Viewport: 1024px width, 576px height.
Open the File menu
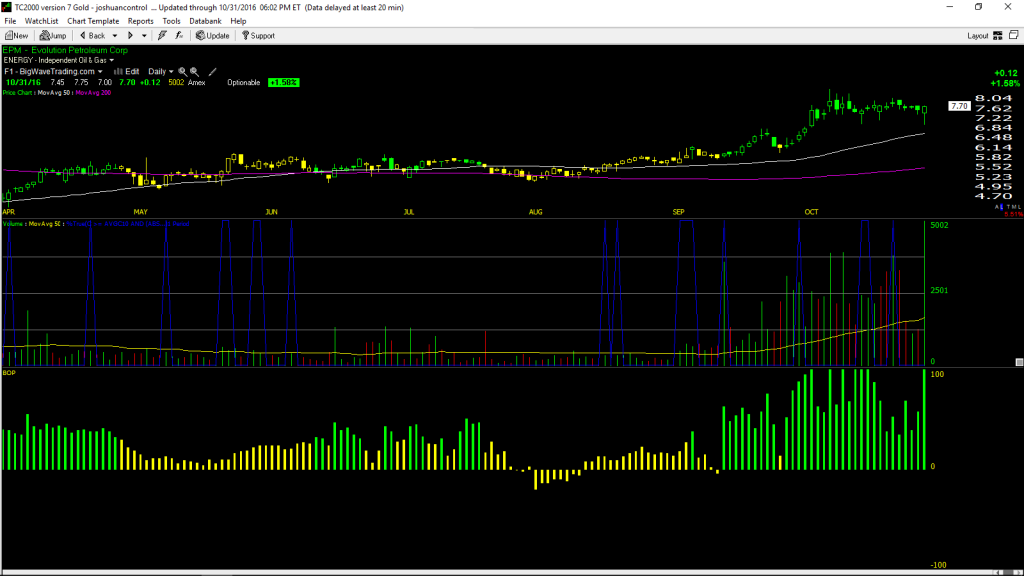point(10,21)
